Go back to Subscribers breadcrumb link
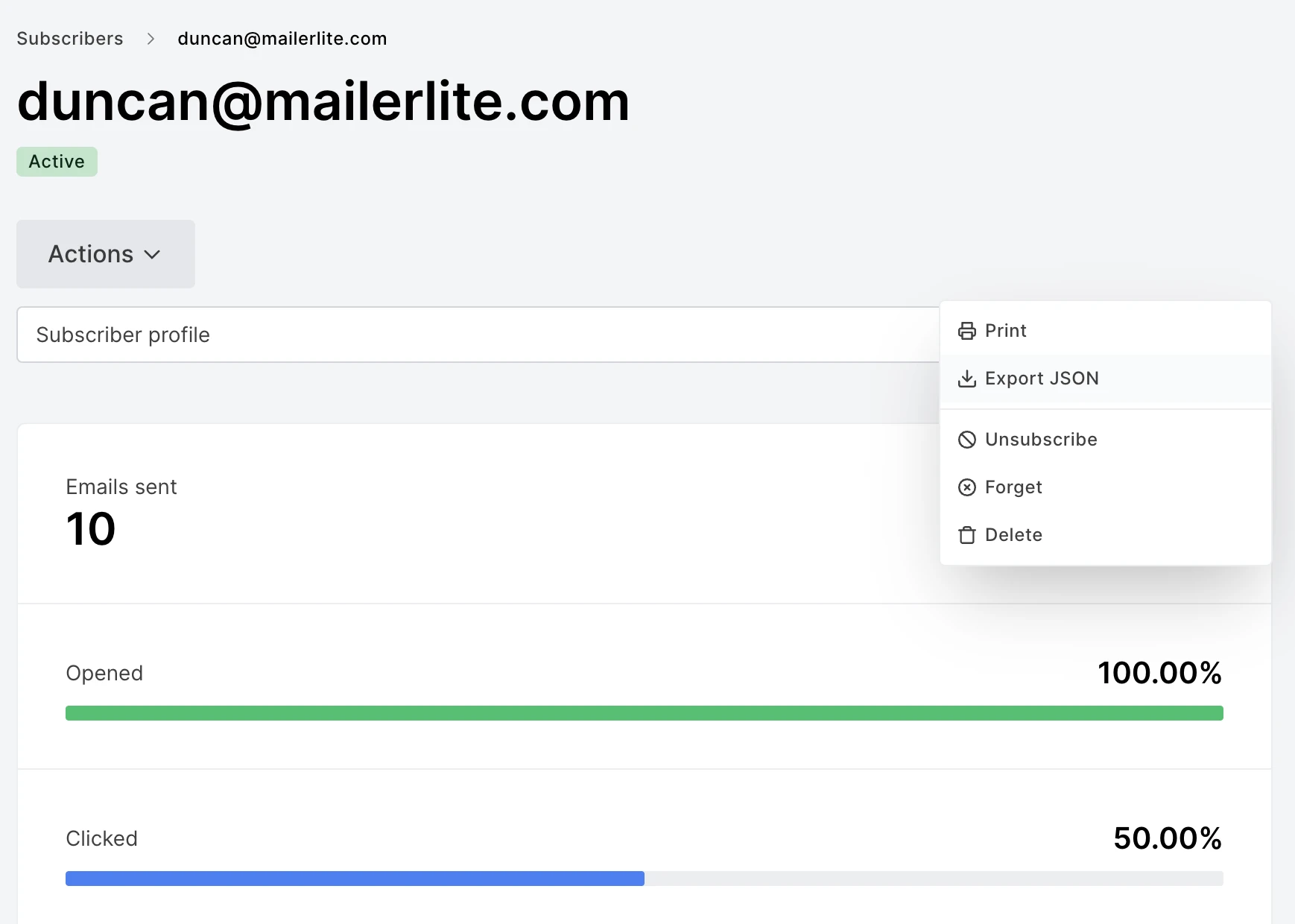 pos(70,39)
